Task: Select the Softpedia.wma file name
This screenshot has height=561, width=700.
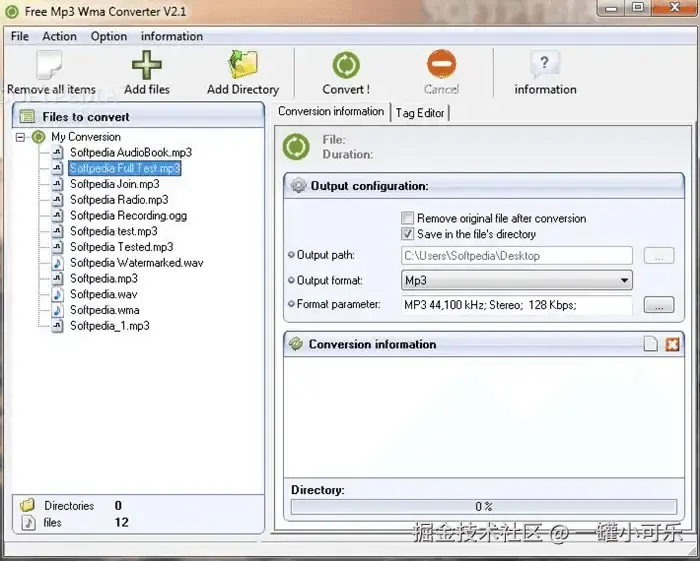Action: click(104, 310)
